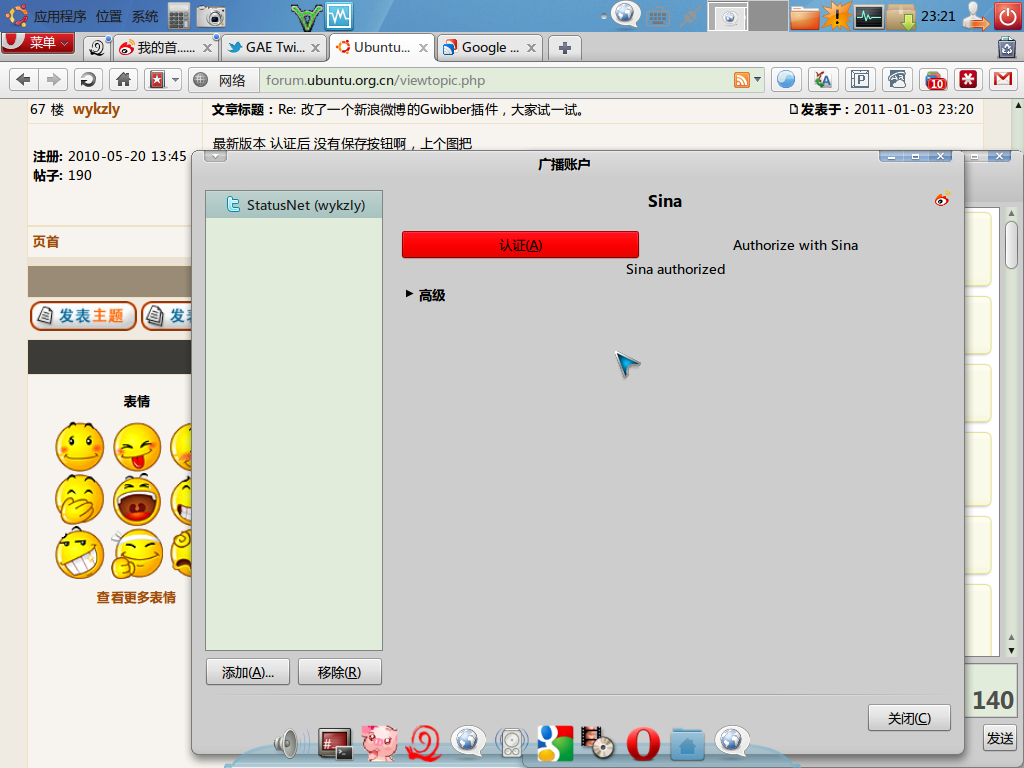Click the Google icon in dock
Viewport: 1024px width, 768px height.
[x=555, y=743]
